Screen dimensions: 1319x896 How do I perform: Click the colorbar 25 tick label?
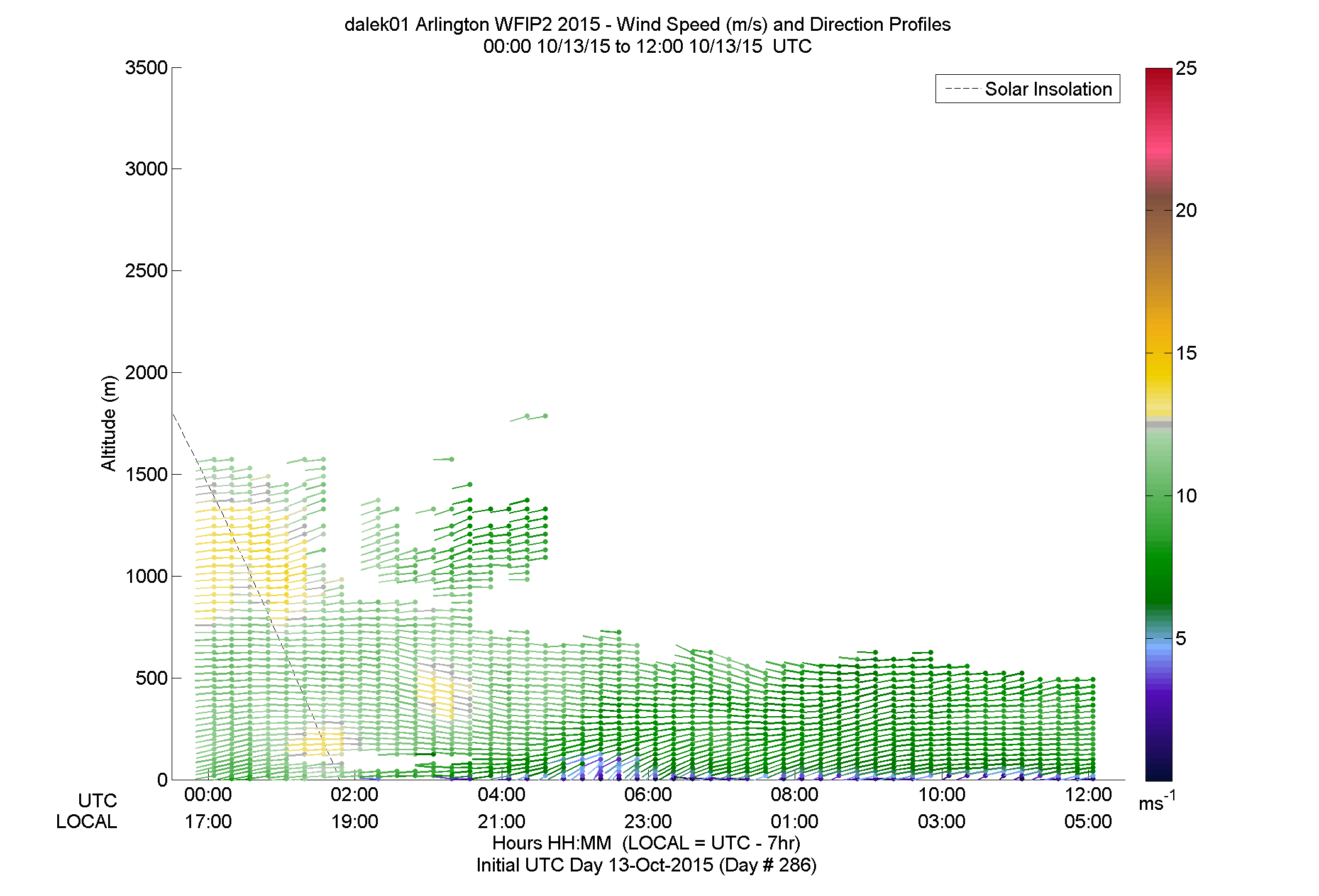point(1186,69)
